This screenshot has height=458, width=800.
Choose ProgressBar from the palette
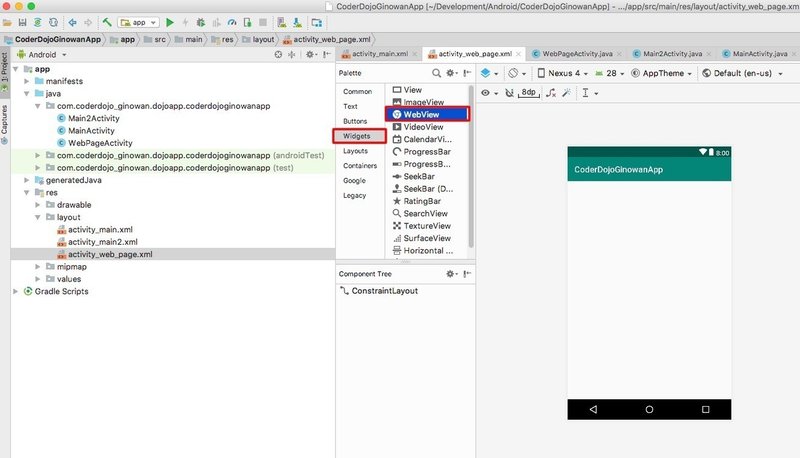tap(422, 151)
